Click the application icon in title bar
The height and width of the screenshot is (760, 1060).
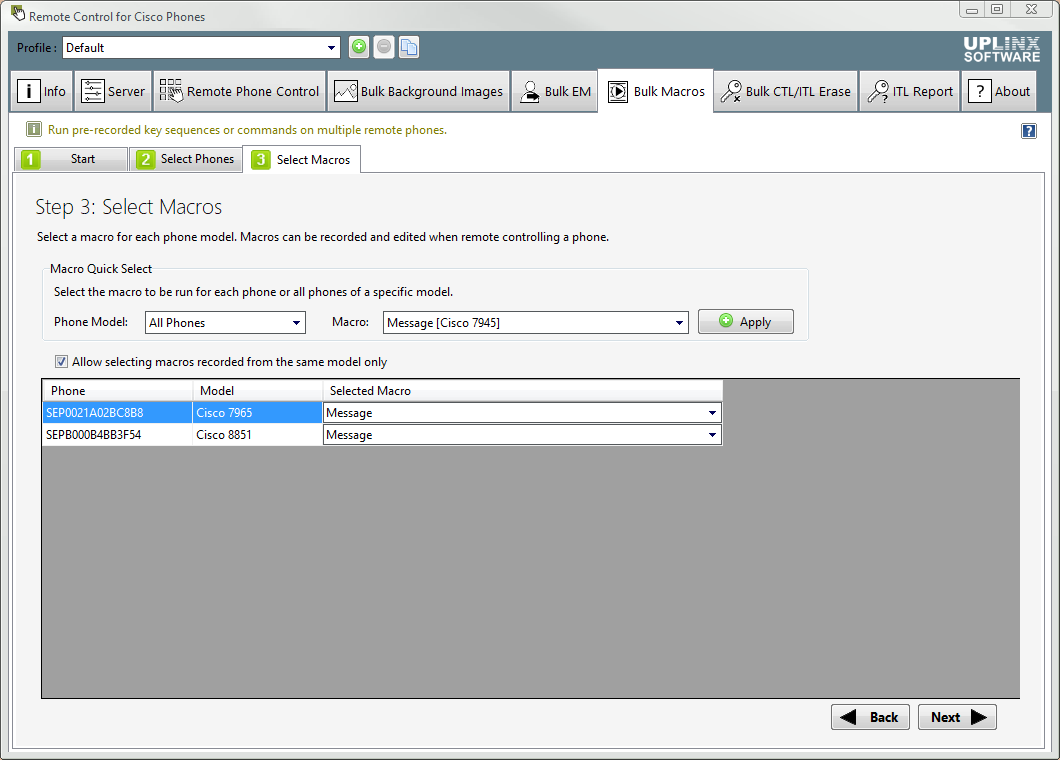coord(18,13)
